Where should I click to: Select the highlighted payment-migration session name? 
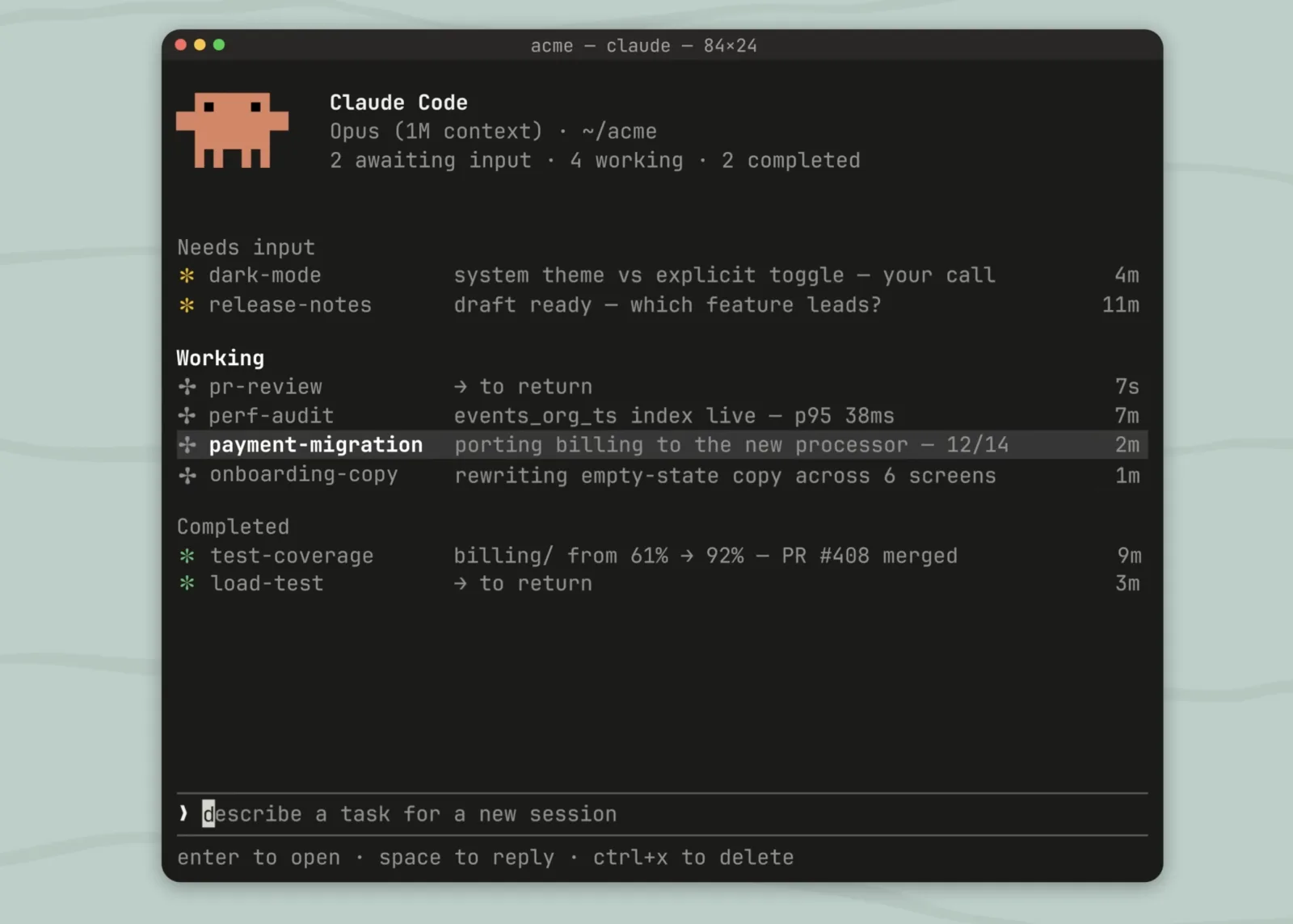[316, 445]
